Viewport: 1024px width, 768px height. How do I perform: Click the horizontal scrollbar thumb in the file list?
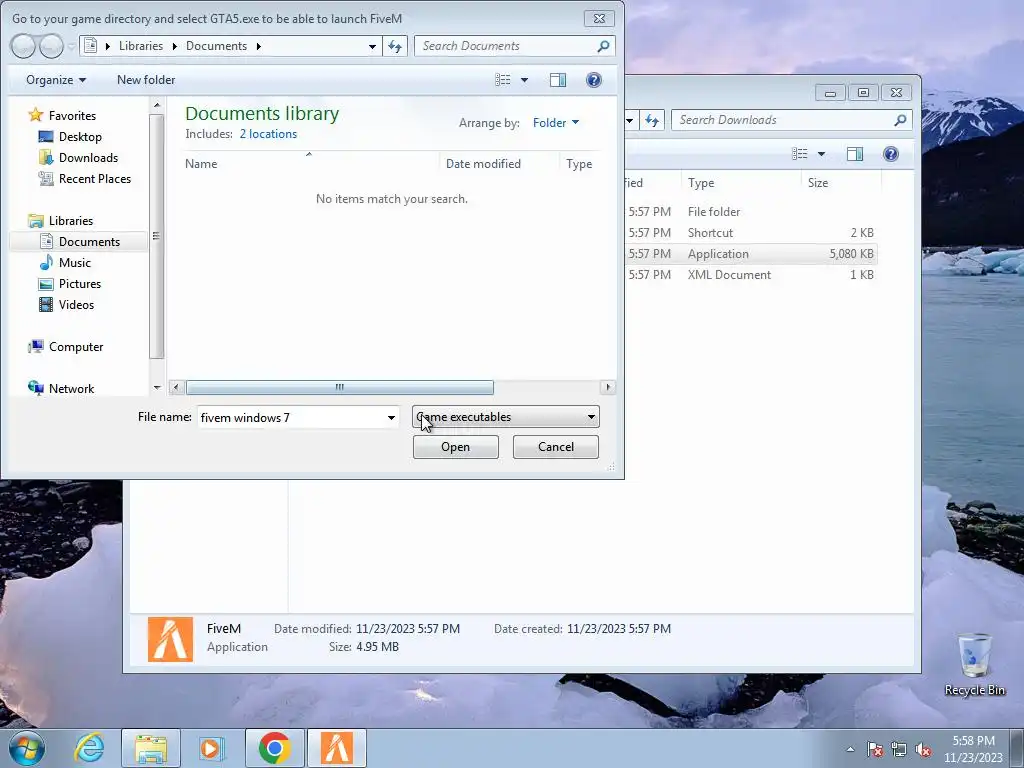pyautogui.click(x=340, y=387)
